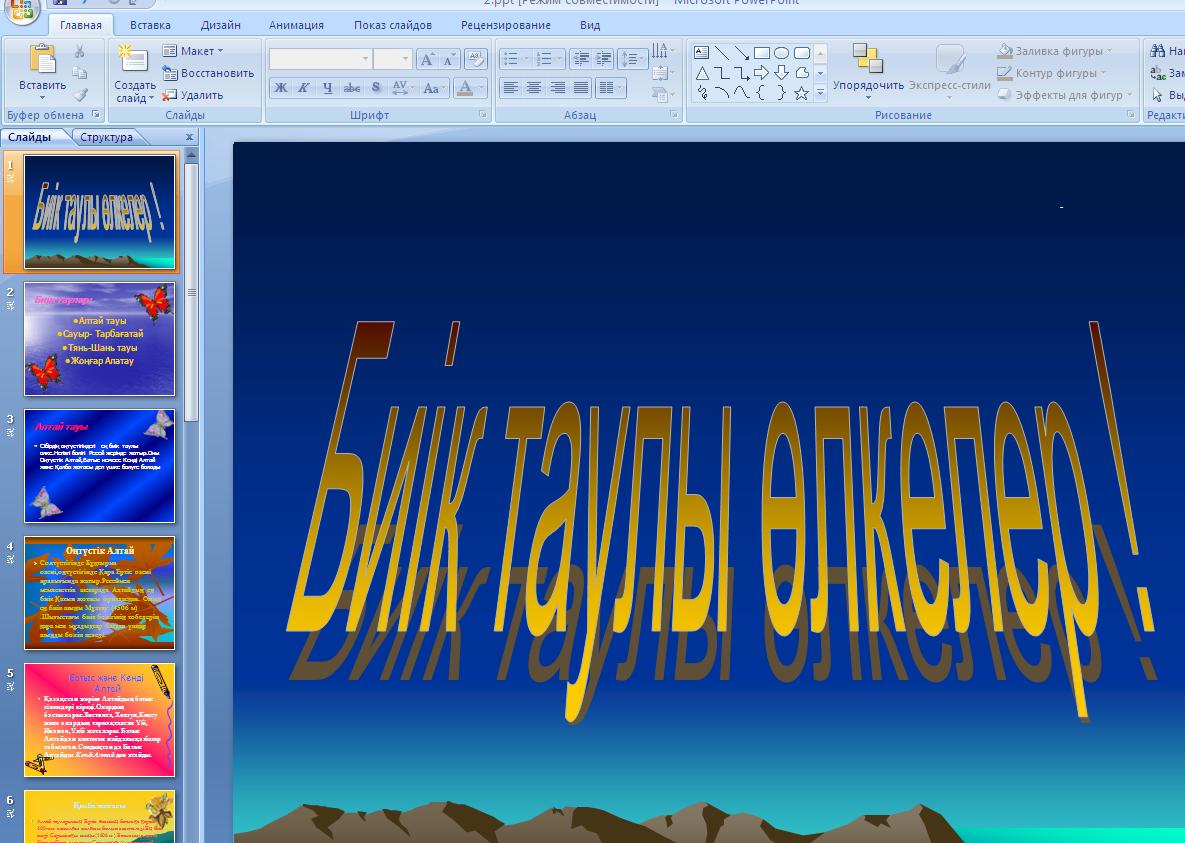Select the triangle shape

[701, 73]
